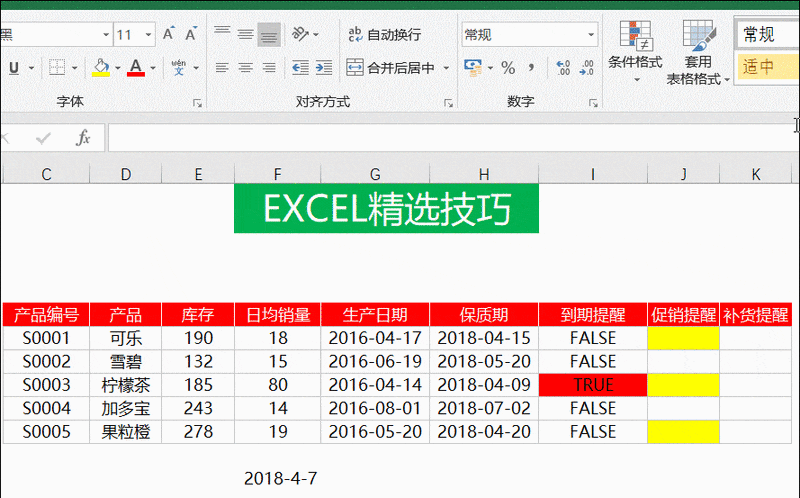Open 数字 number group dialog launcher
The height and width of the screenshot is (498, 800).
(593, 104)
